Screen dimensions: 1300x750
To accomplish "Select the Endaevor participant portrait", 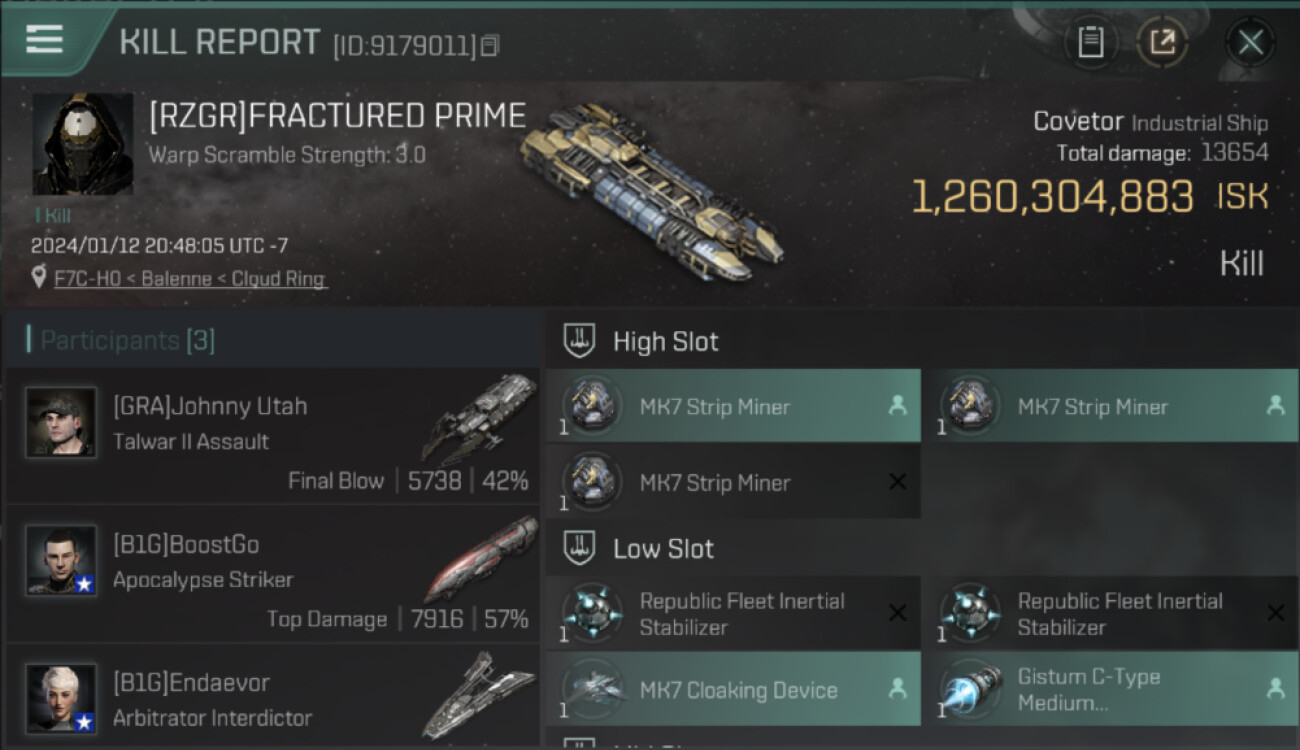I will pos(61,698).
